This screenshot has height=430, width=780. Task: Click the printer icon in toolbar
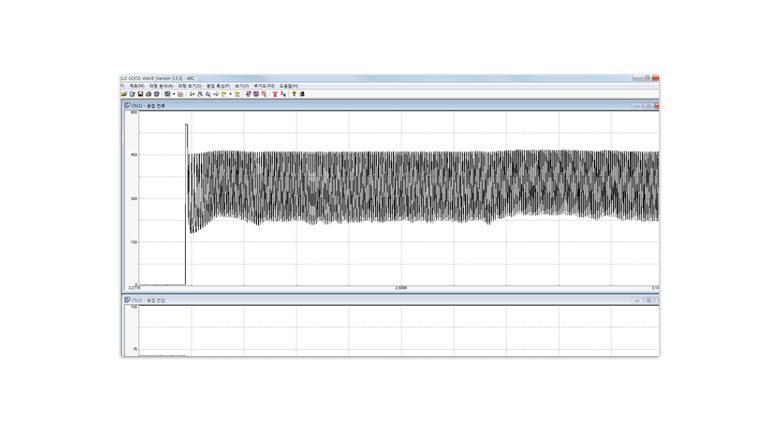pyautogui.click(x=148, y=94)
